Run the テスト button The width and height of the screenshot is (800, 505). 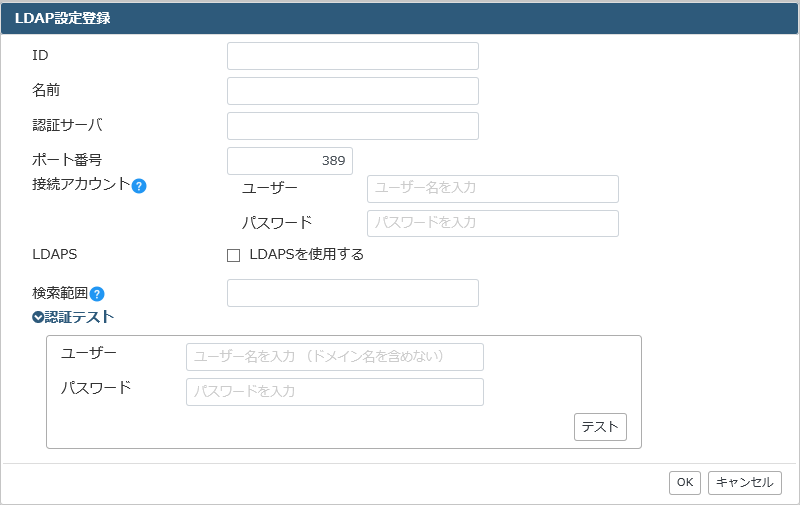point(600,427)
